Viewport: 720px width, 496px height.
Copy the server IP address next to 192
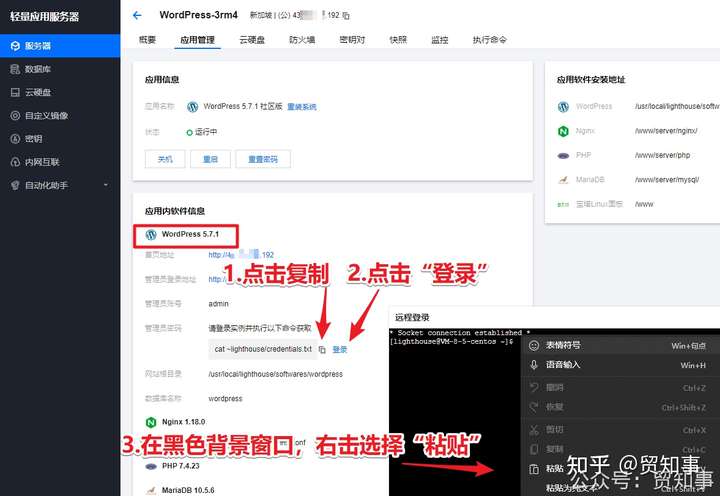click(x=346, y=16)
